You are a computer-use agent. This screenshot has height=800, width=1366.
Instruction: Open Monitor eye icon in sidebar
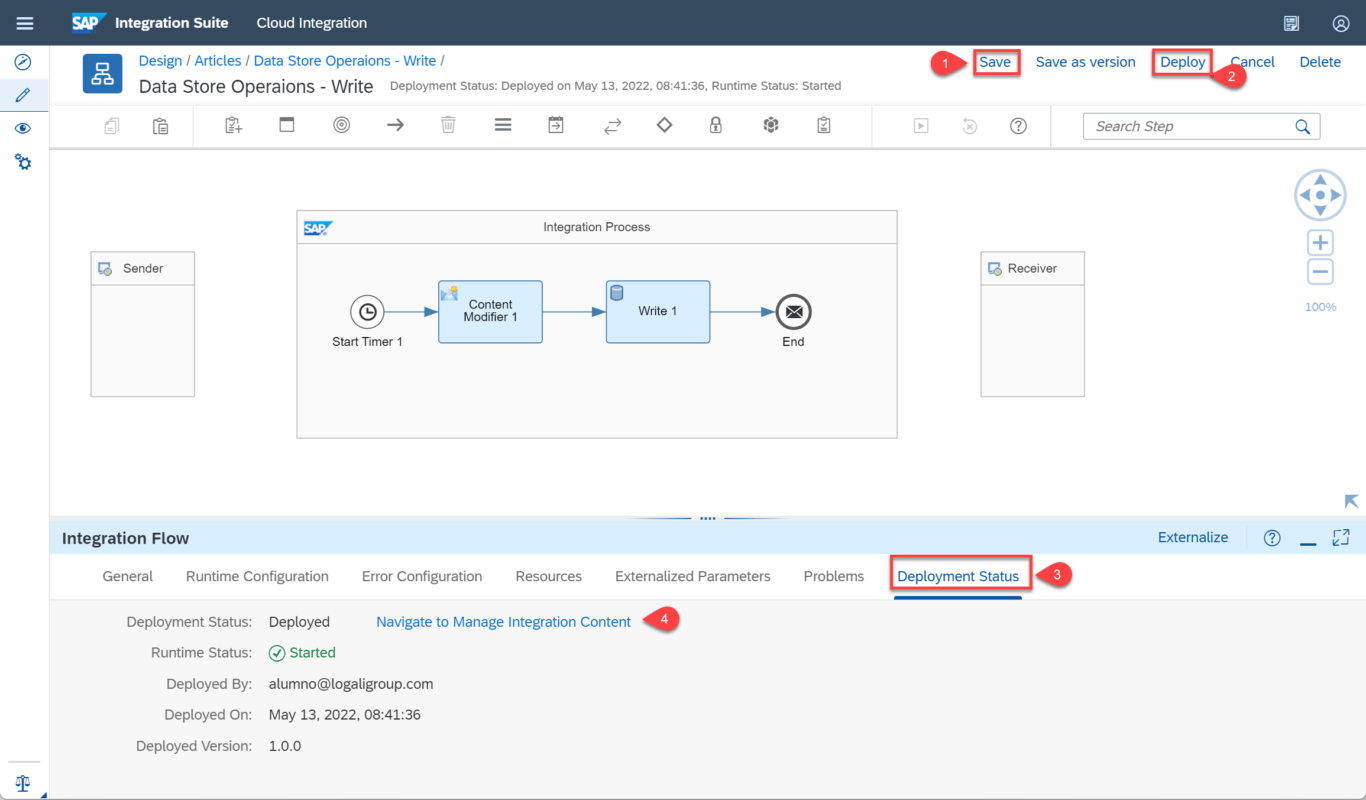point(23,129)
